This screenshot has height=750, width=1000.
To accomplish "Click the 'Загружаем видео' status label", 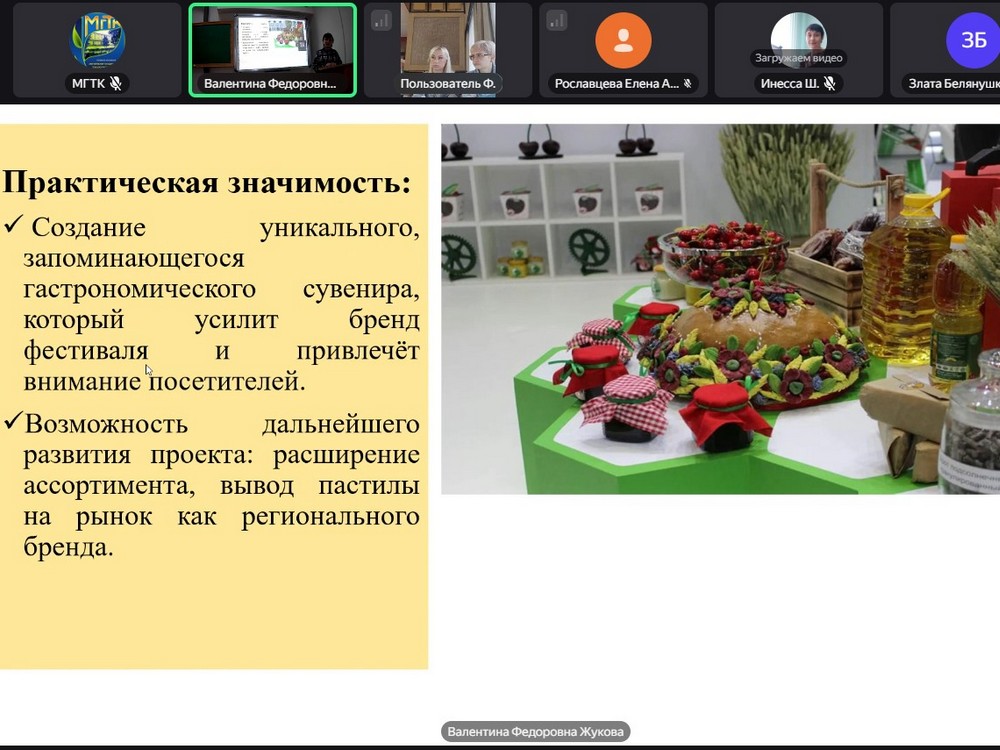I will pyautogui.click(x=798, y=58).
